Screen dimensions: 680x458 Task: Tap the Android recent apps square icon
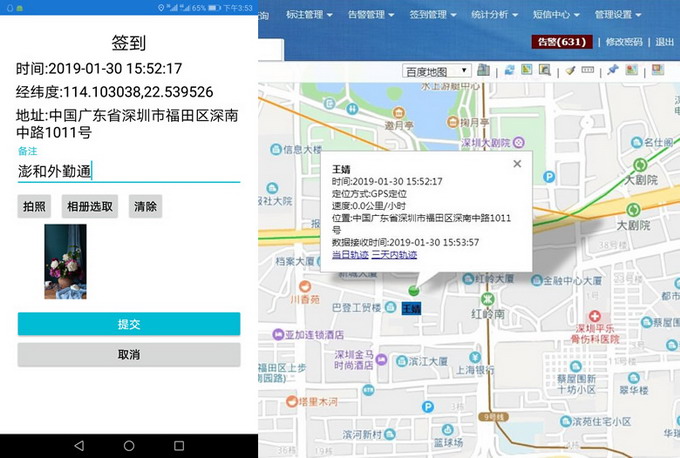click(179, 445)
